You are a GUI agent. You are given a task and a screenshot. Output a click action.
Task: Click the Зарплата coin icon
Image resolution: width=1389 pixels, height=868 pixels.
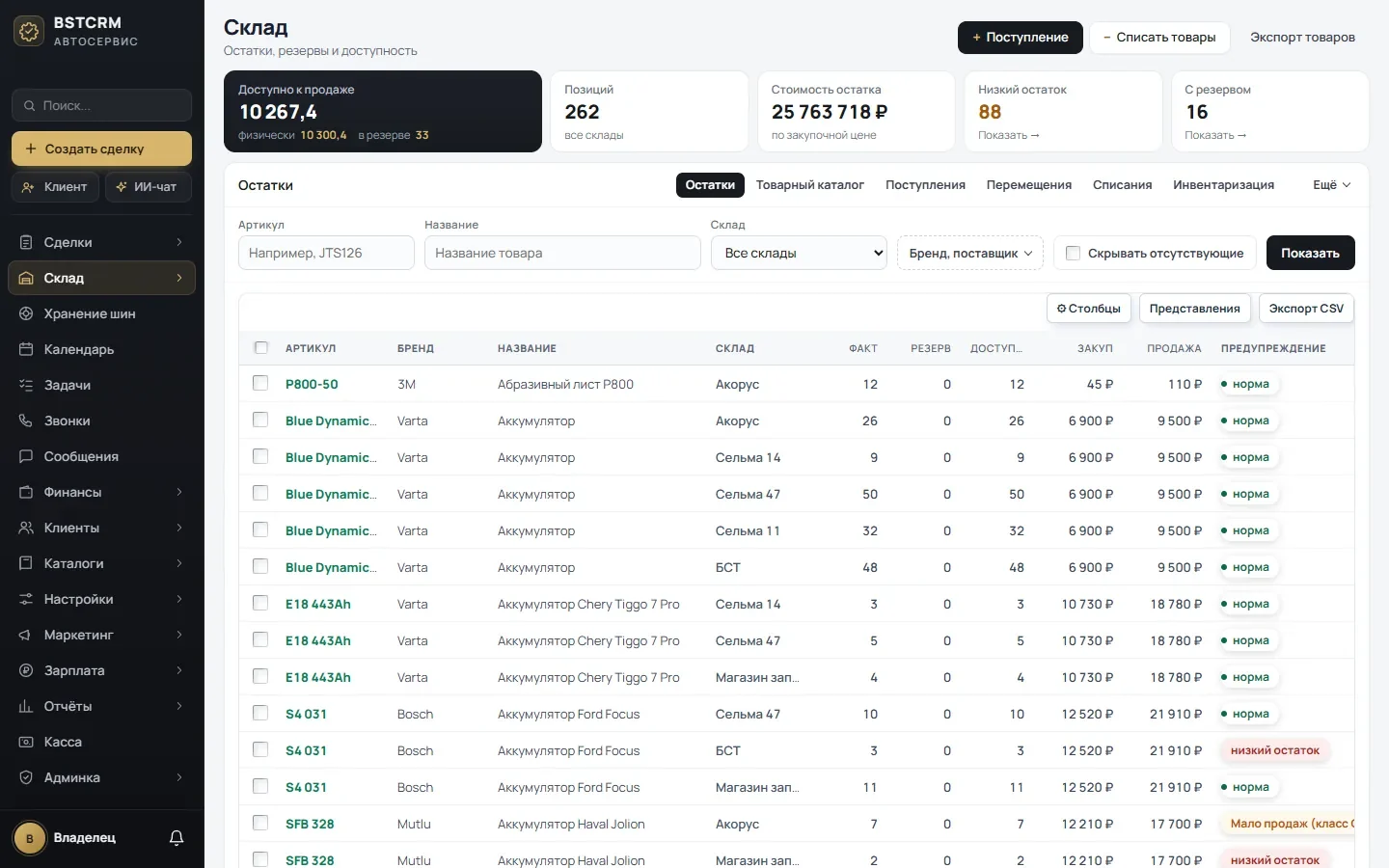[x=26, y=670]
